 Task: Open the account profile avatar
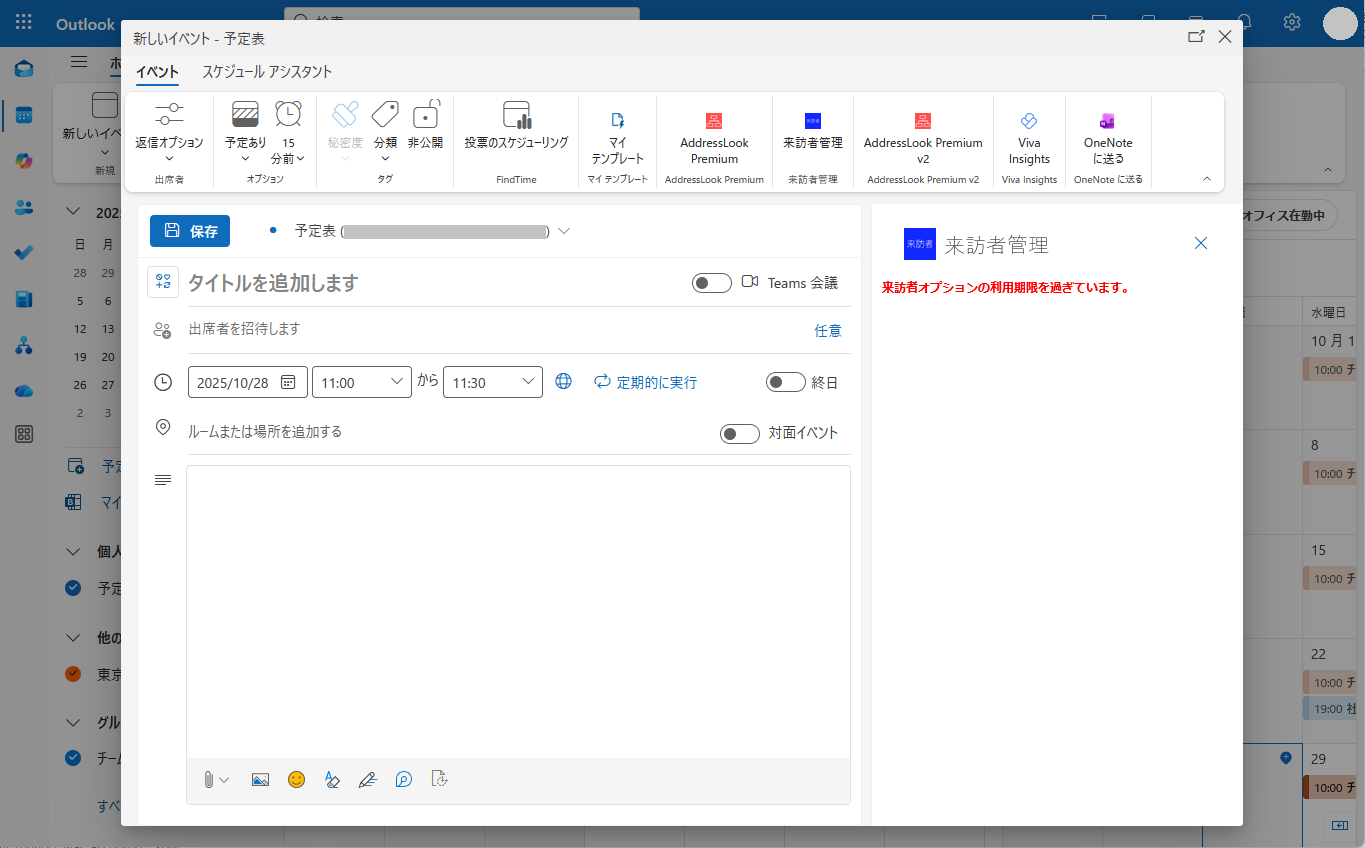(x=1340, y=23)
